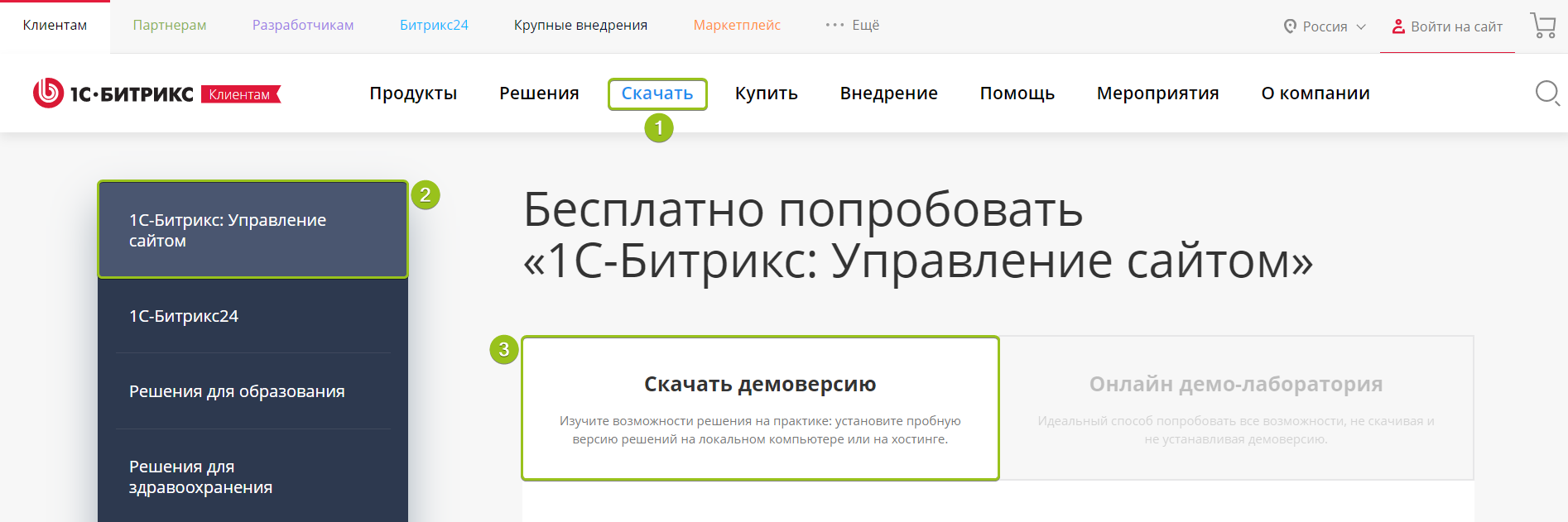Click the red Клиентам badge by the logo
This screenshot has width=1568, height=522.
pos(241,94)
